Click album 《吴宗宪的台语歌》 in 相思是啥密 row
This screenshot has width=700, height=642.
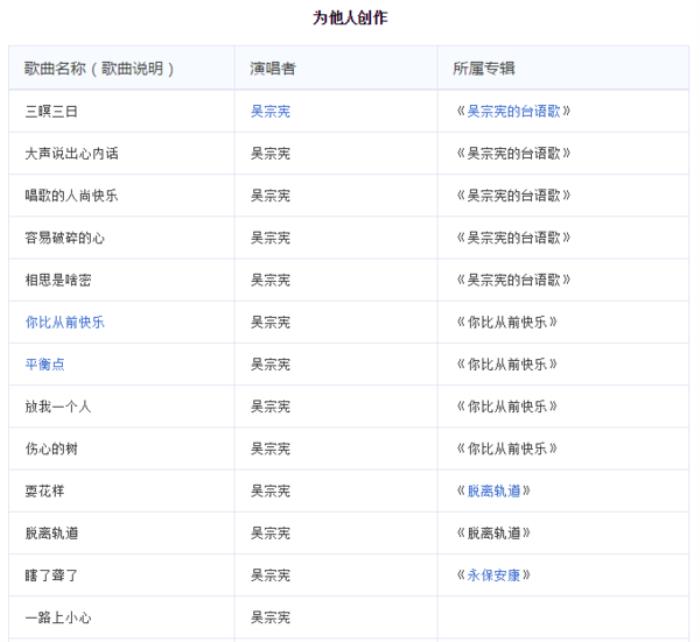pos(513,280)
